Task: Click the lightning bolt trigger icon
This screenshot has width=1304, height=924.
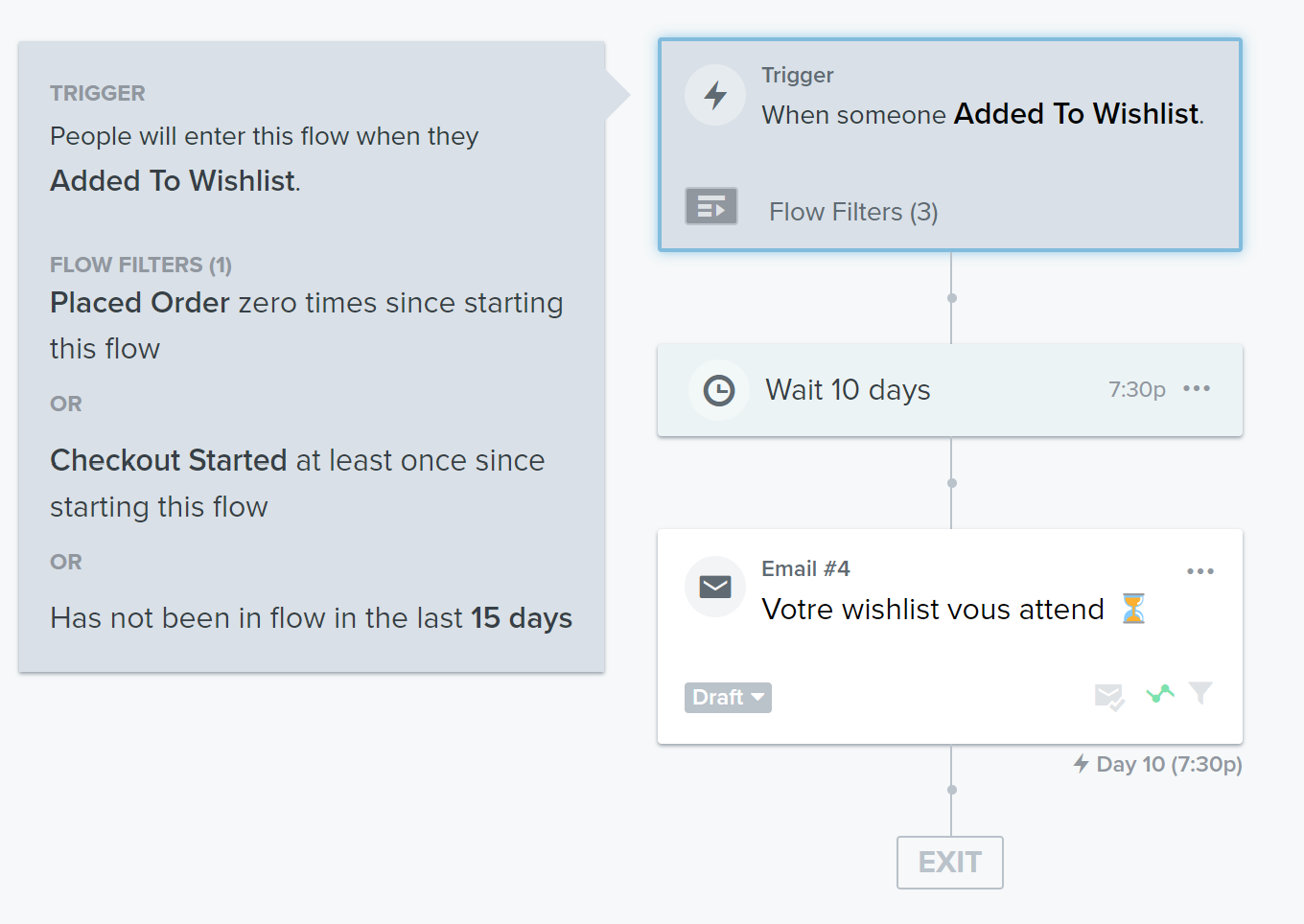Action: [x=715, y=95]
